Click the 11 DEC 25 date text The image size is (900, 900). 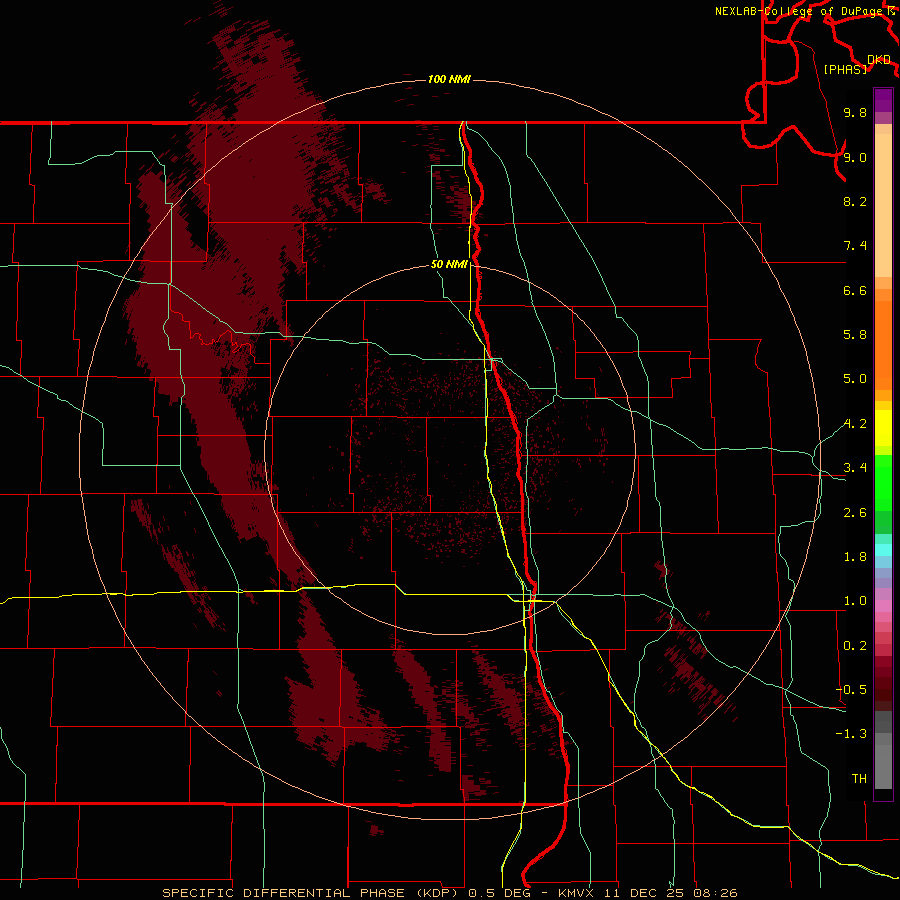point(643,893)
